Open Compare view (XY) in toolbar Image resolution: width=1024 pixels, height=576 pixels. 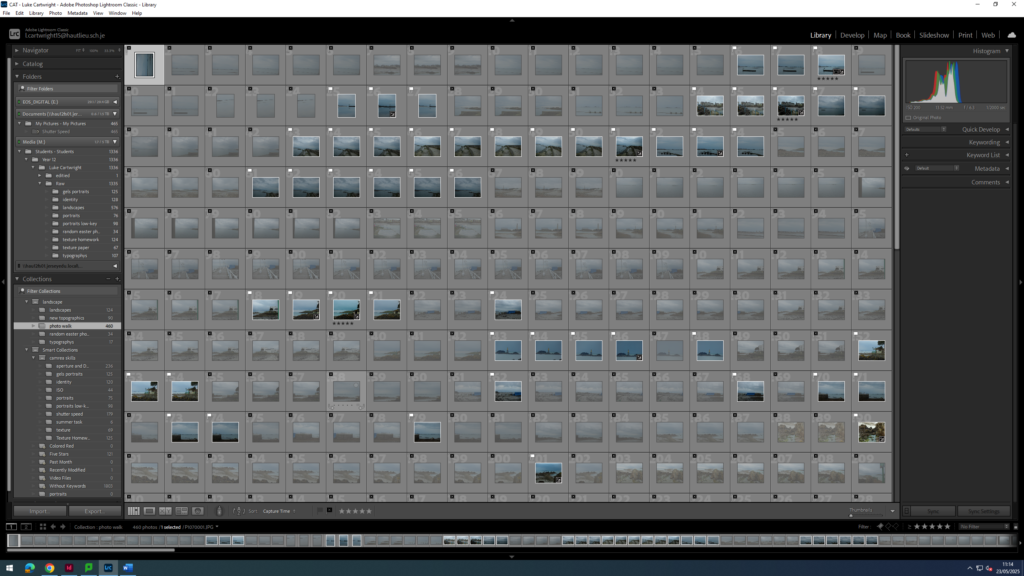coord(165,511)
